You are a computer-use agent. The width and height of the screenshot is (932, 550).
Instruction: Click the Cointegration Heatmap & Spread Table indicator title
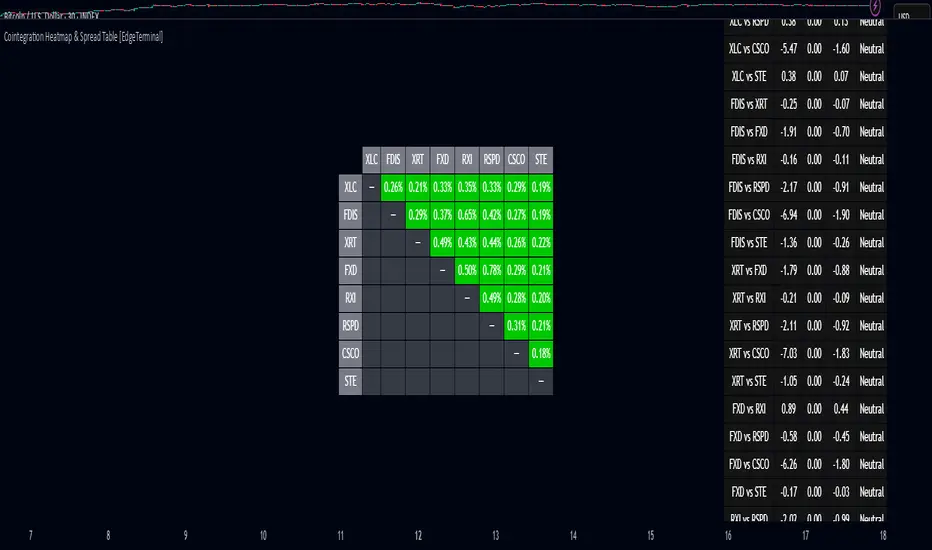tap(83, 36)
